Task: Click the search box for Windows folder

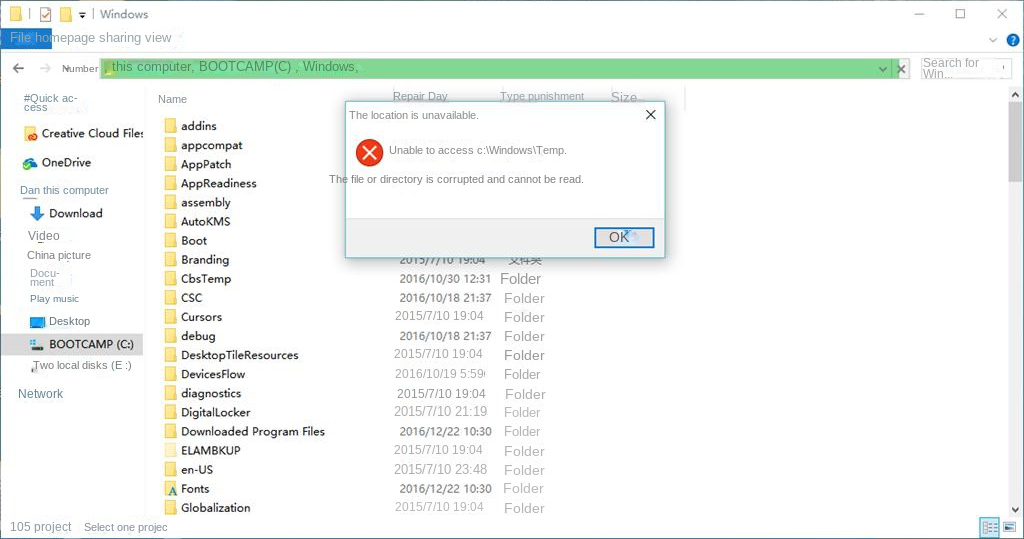Action: point(964,68)
